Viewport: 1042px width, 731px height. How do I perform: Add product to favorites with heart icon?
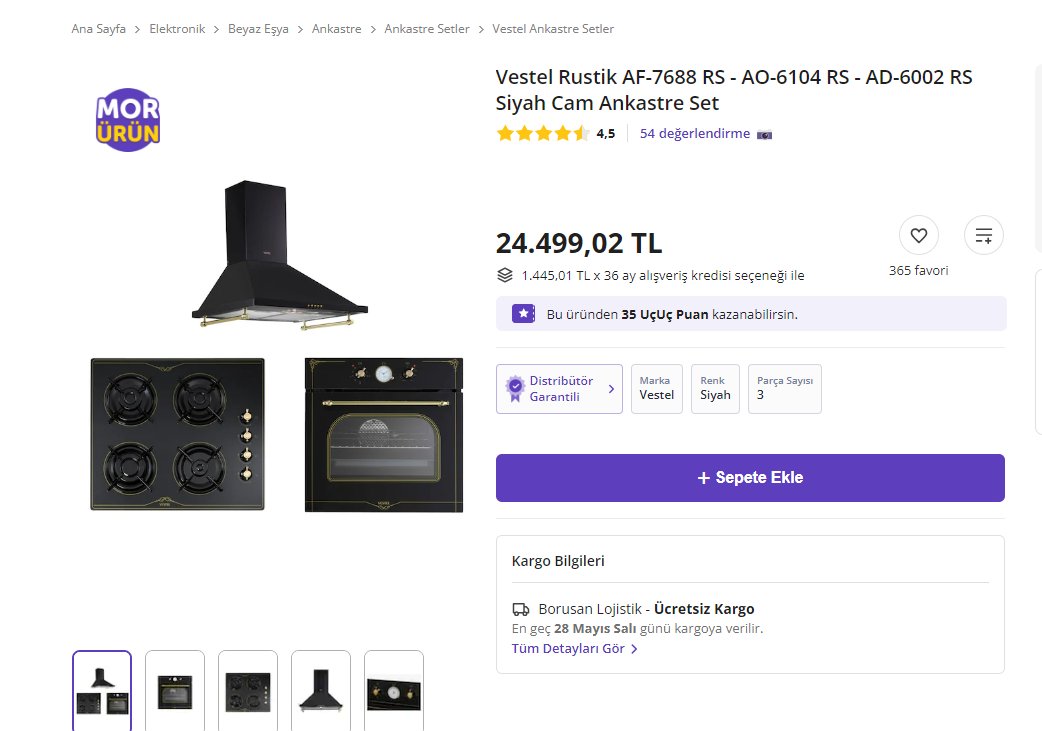(918, 235)
